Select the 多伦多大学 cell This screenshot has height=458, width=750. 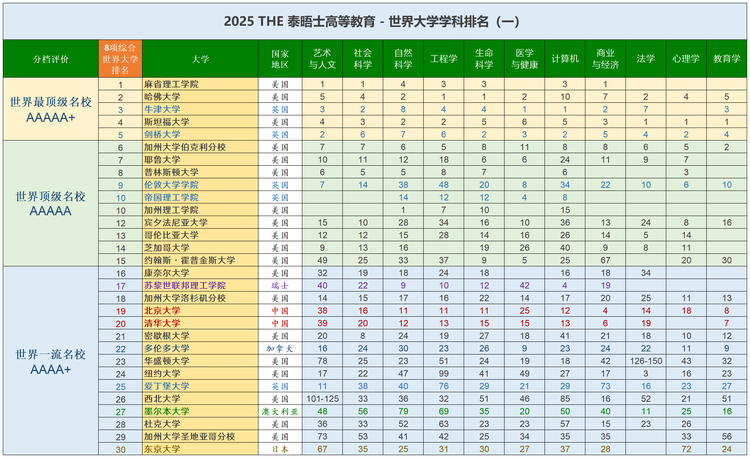point(200,349)
